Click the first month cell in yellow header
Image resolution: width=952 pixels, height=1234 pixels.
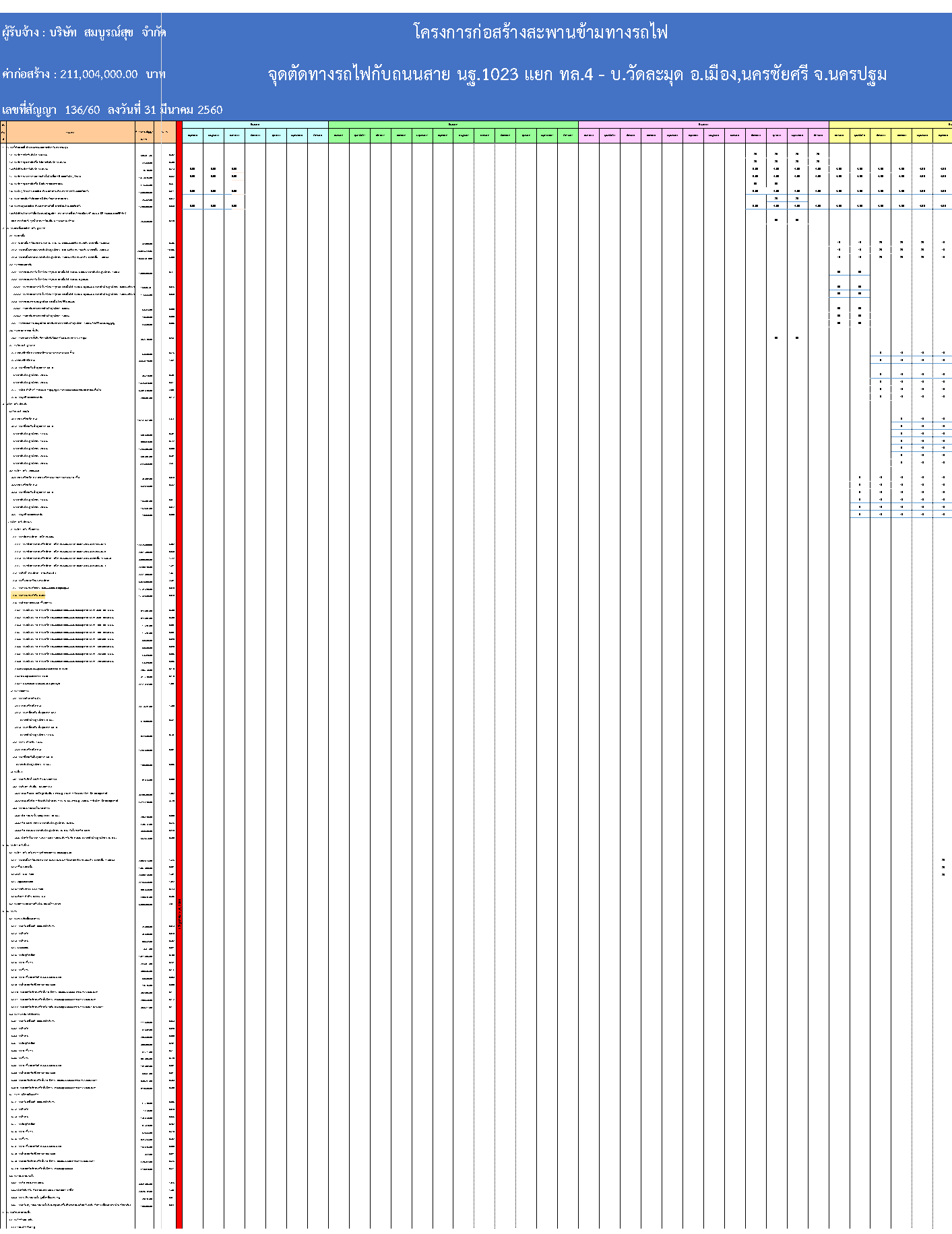pyautogui.click(x=839, y=135)
